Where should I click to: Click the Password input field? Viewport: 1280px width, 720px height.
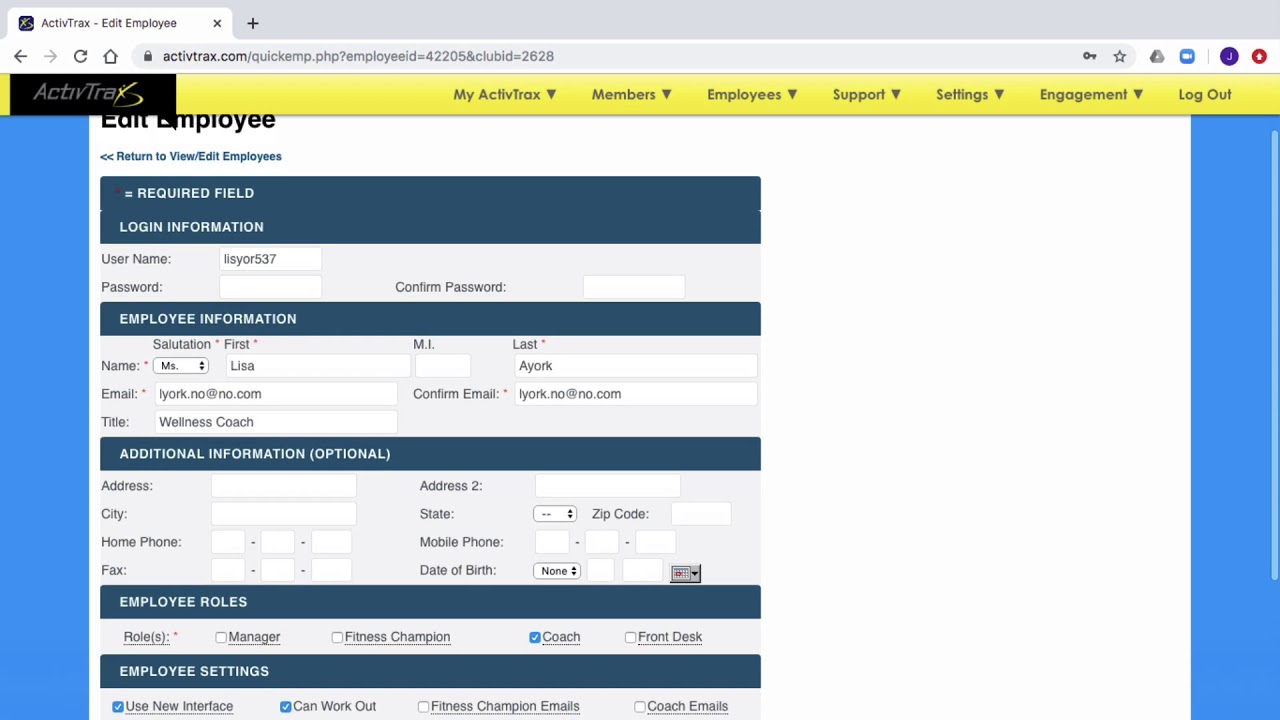click(x=270, y=287)
